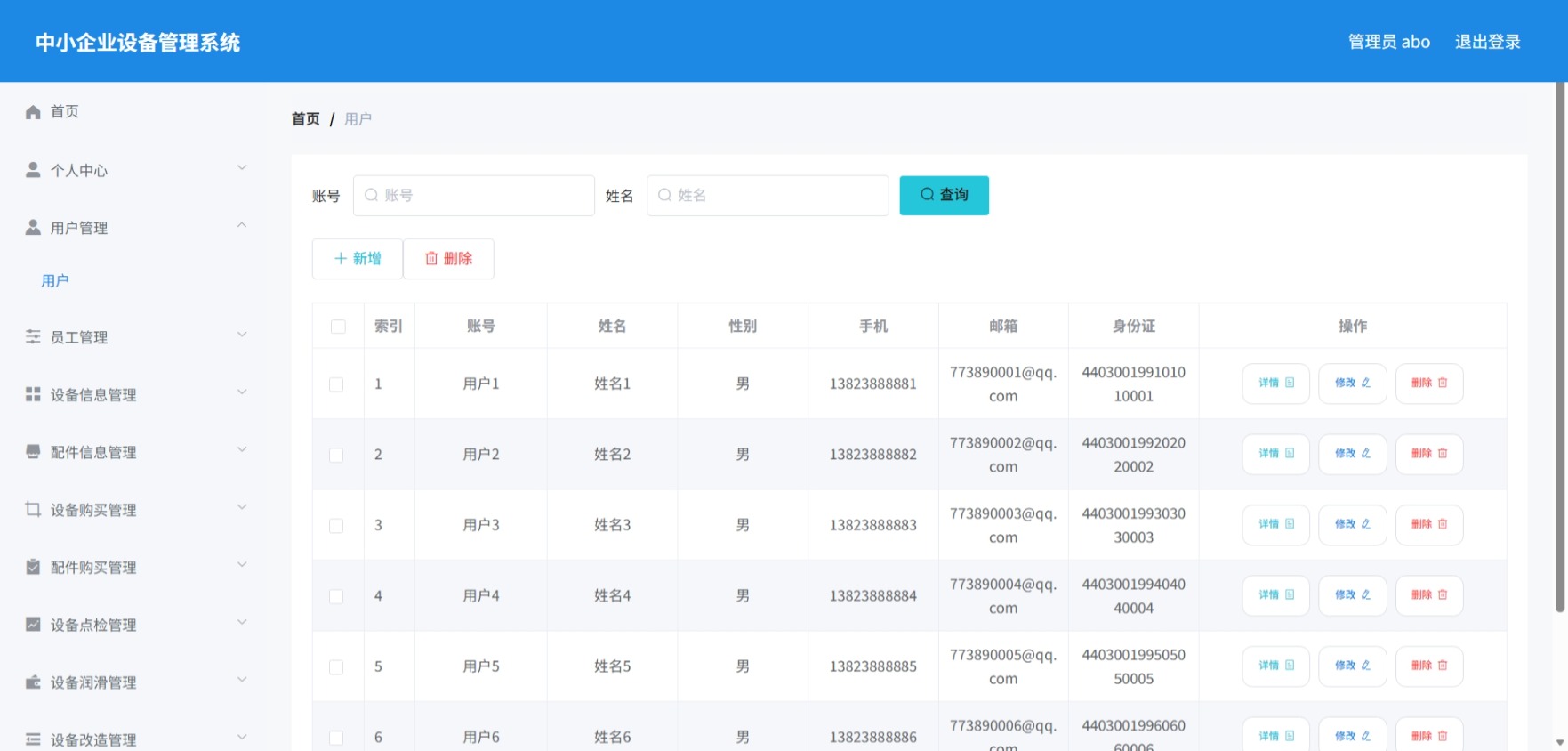Click the trash icon on the top 删除 button
Viewport: 1568px width, 751px height.
click(x=431, y=258)
